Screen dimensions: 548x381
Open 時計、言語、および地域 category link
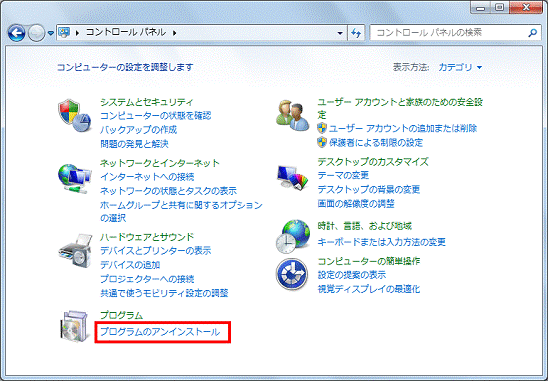coord(365,226)
